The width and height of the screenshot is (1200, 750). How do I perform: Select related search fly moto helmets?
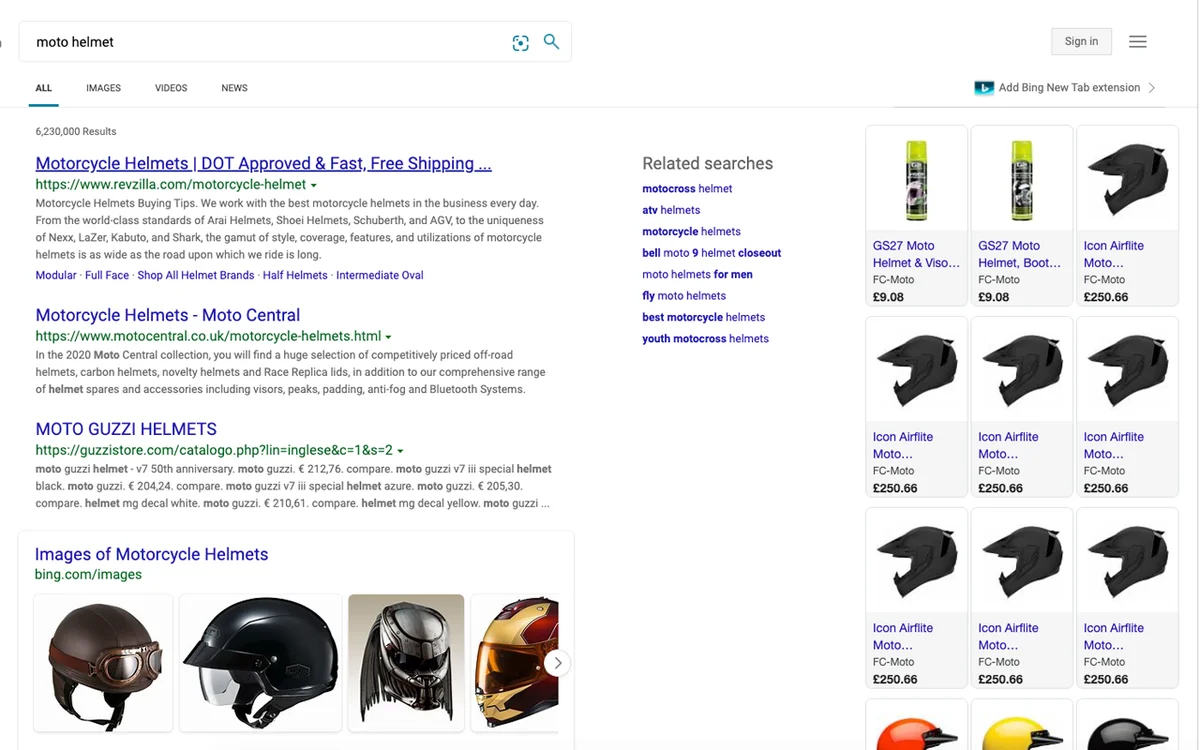[x=684, y=295]
